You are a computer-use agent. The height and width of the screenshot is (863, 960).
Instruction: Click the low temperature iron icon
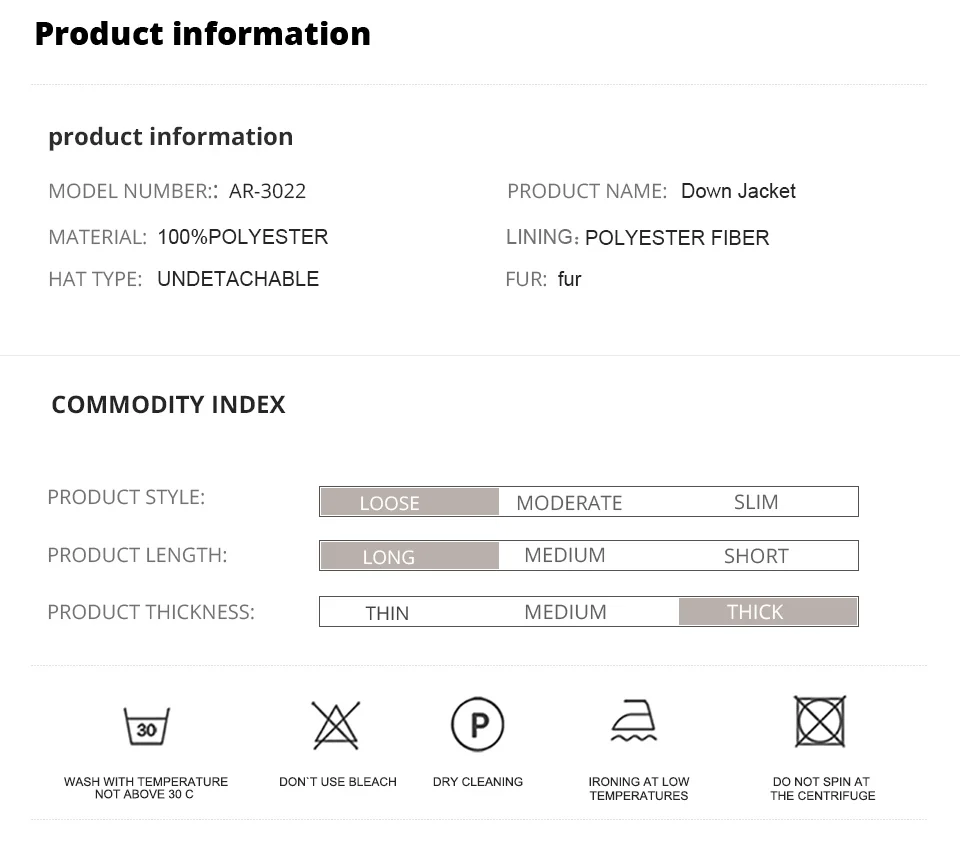coord(635,721)
